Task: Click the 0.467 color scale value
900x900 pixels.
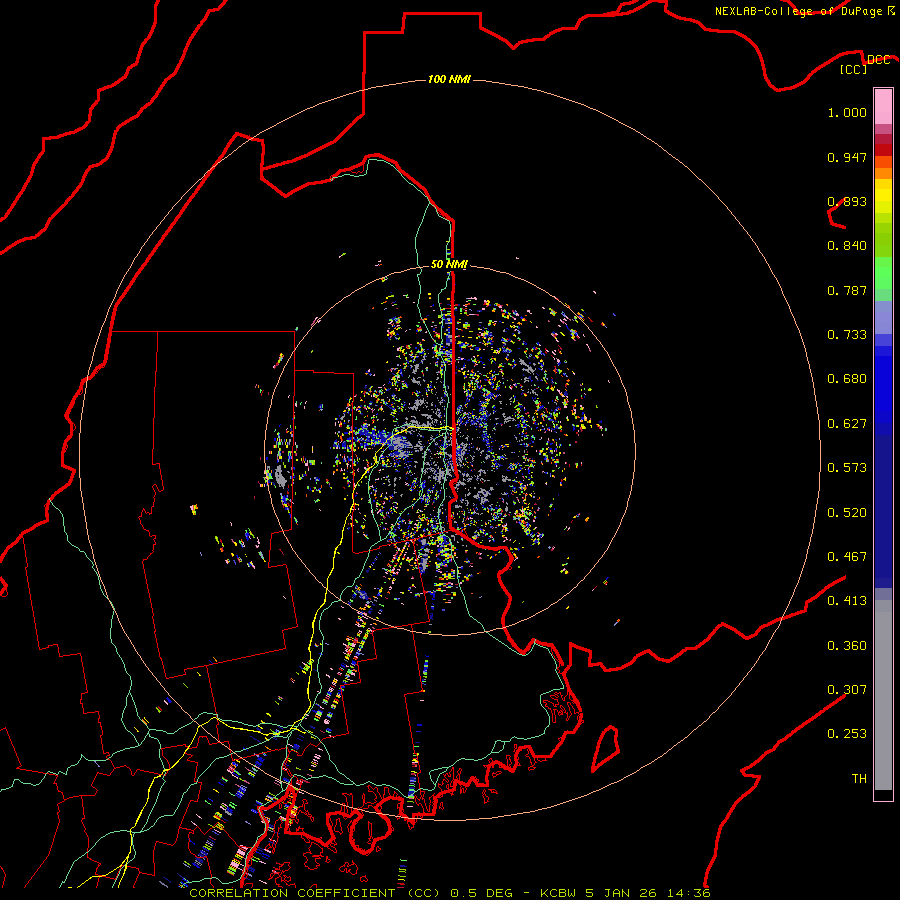Action: click(x=847, y=557)
